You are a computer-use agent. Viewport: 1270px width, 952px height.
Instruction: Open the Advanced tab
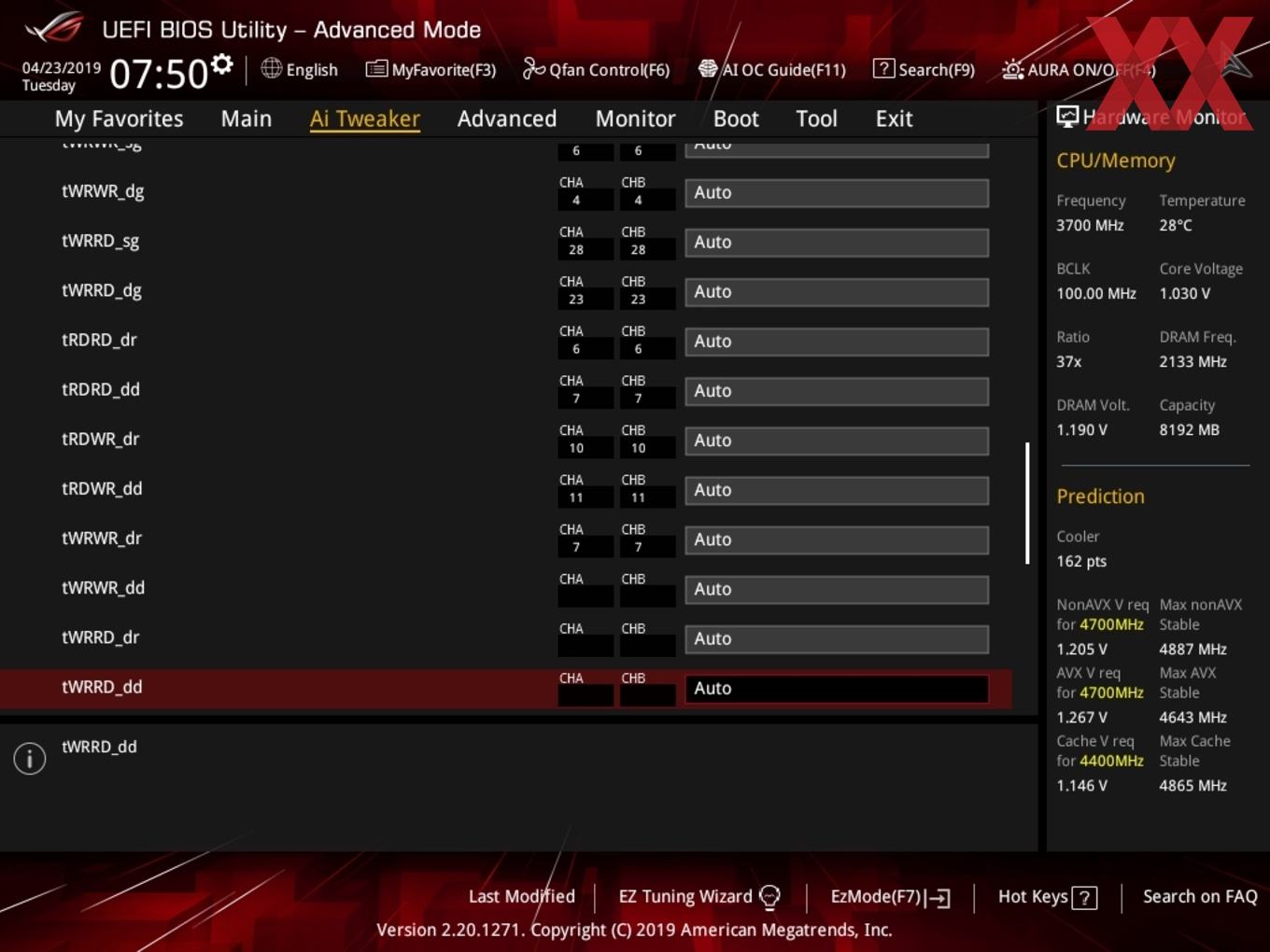pyautogui.click(x=507, y=119)
